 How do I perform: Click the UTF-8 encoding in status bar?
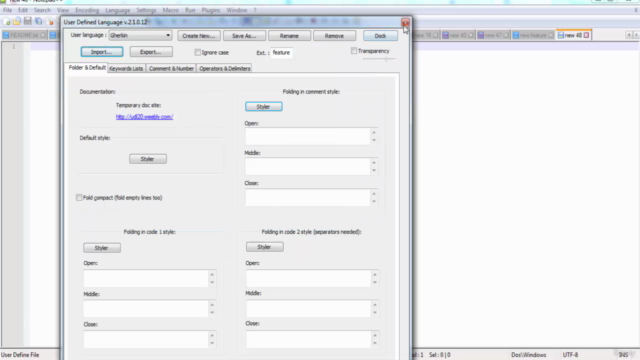570,355
